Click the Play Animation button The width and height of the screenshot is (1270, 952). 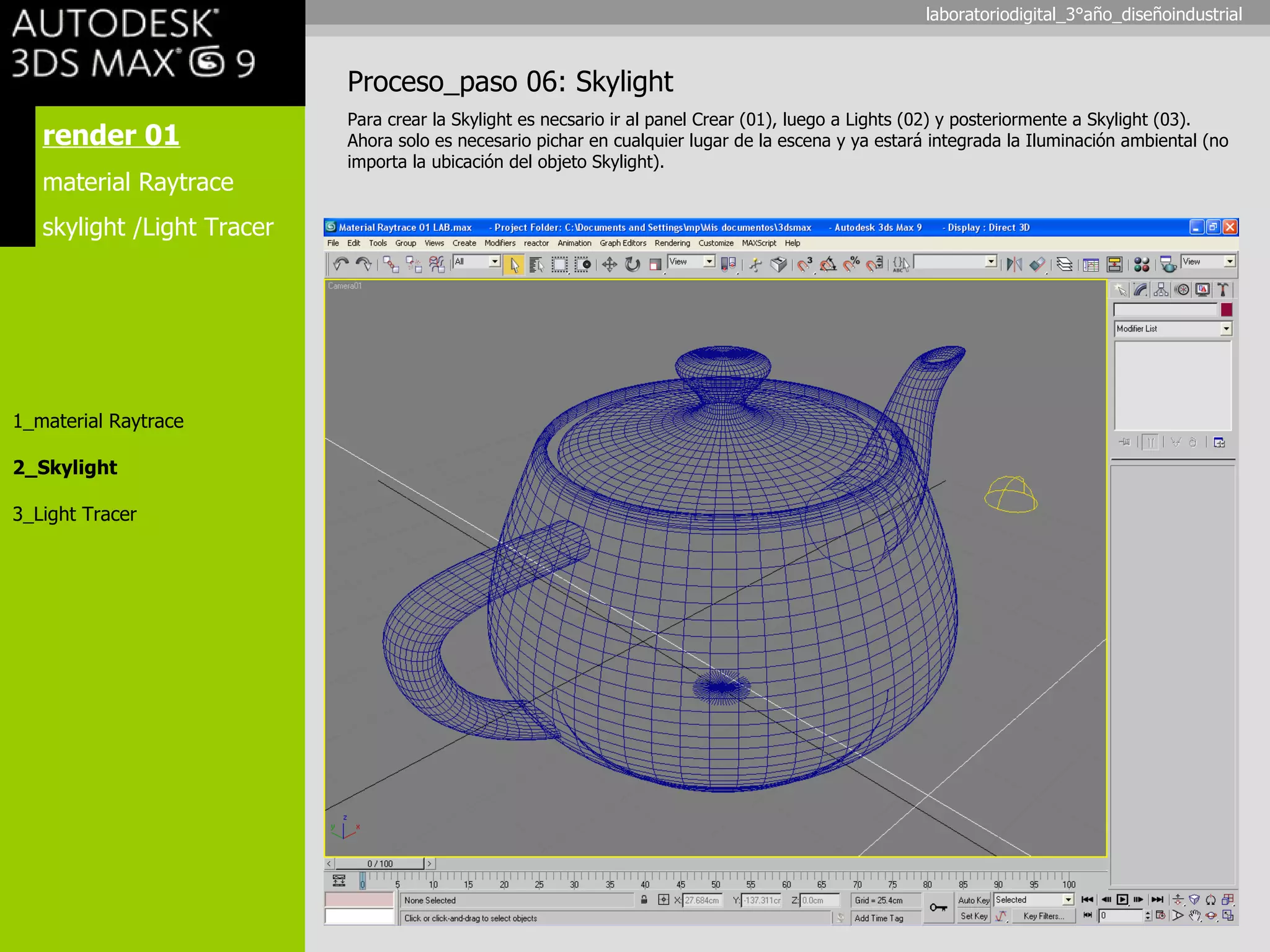pyautogui.click(x=1122, y=900)
